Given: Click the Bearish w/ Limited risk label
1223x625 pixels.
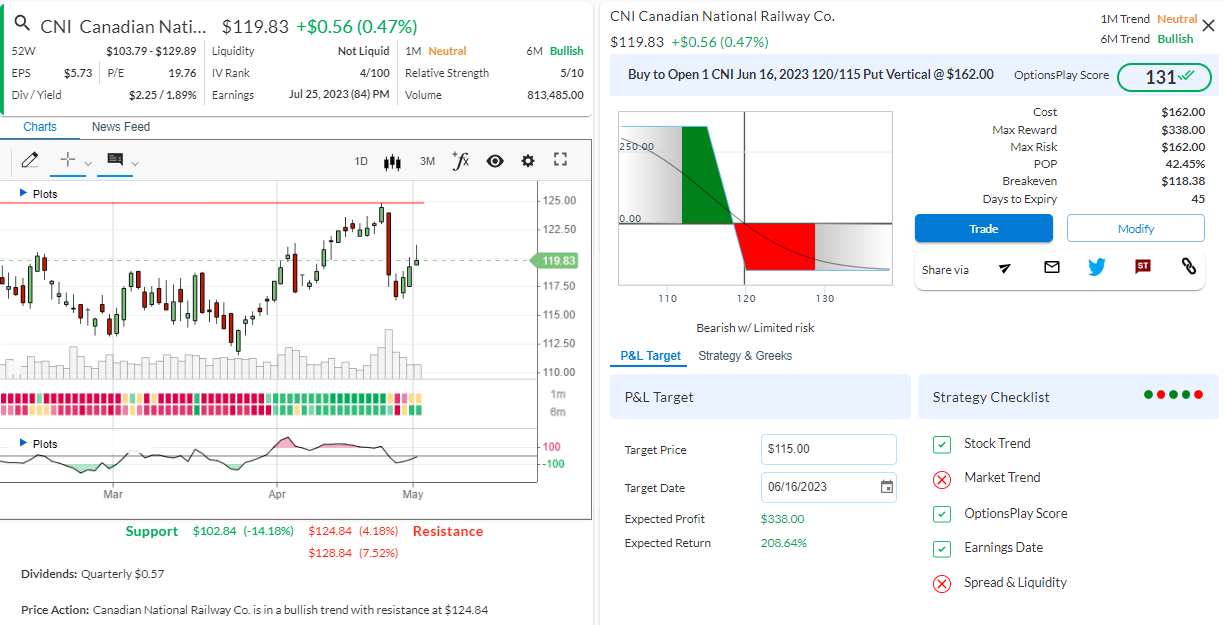Looking at the screenshot, I should (756, 328).
